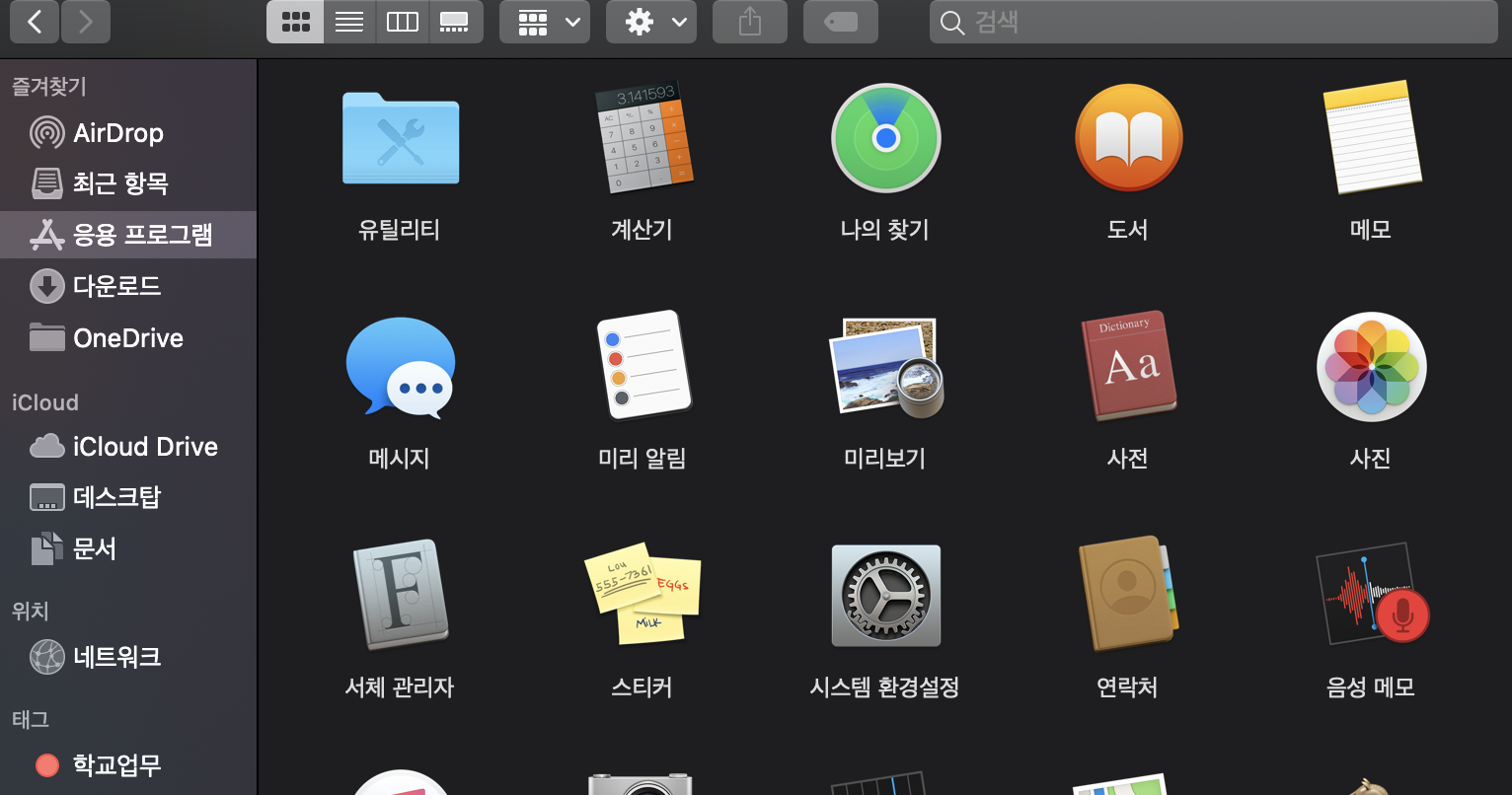This screenshot has height=795, width=1512.
Task: Open 시스템 환경설정 System Preferences
Action: 885,595
